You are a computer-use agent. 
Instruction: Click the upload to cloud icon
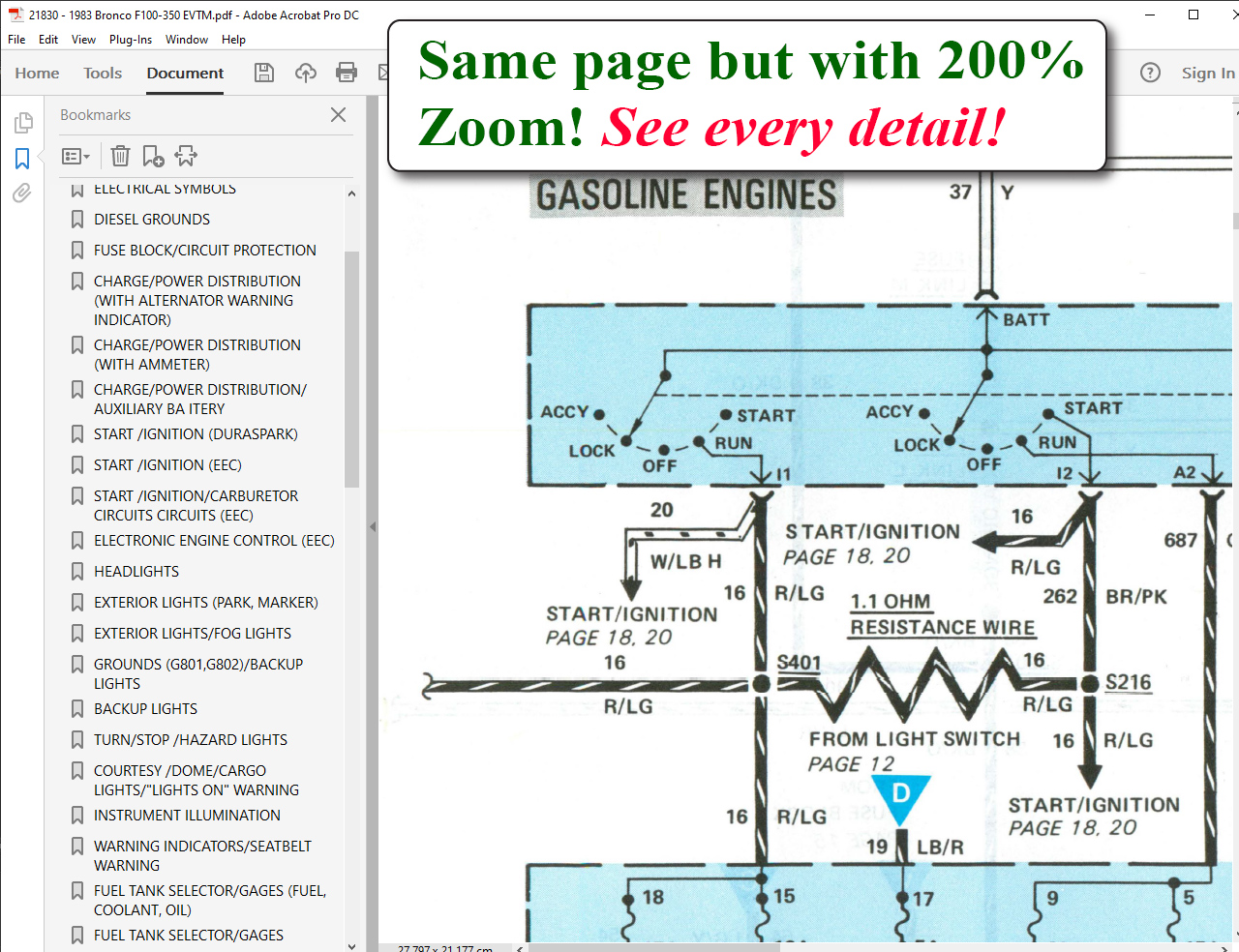click(x=306, y=73)
